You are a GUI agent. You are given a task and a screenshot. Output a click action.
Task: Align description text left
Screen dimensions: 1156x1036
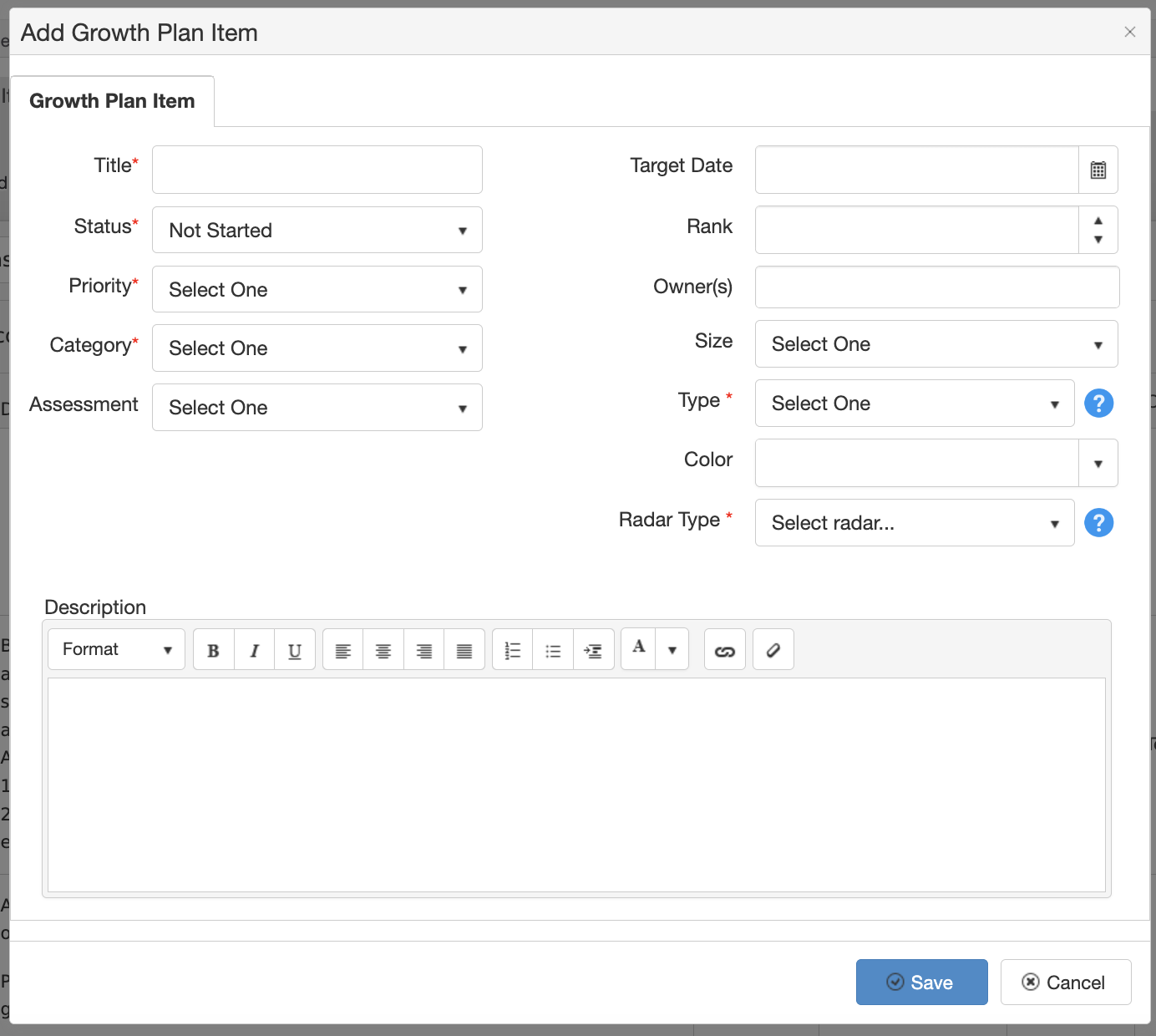click(343, 650)
